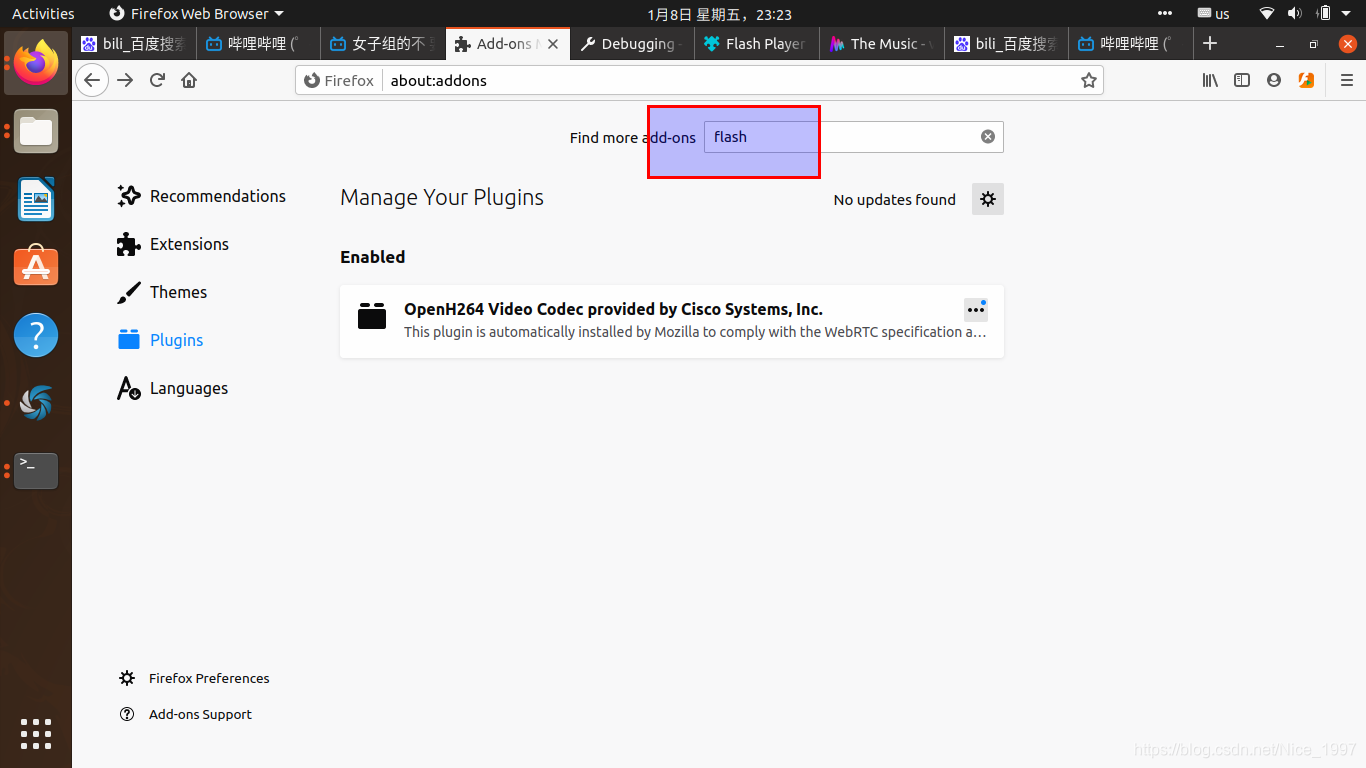Screen dimensions: 1366x768
Task: Open more options for OpenH264 plugin
Action: point(976,310)
